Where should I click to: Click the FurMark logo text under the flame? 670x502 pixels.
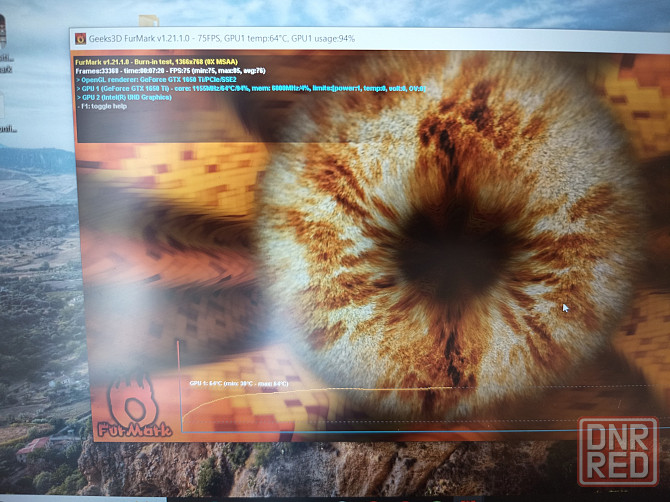[134, 430]
